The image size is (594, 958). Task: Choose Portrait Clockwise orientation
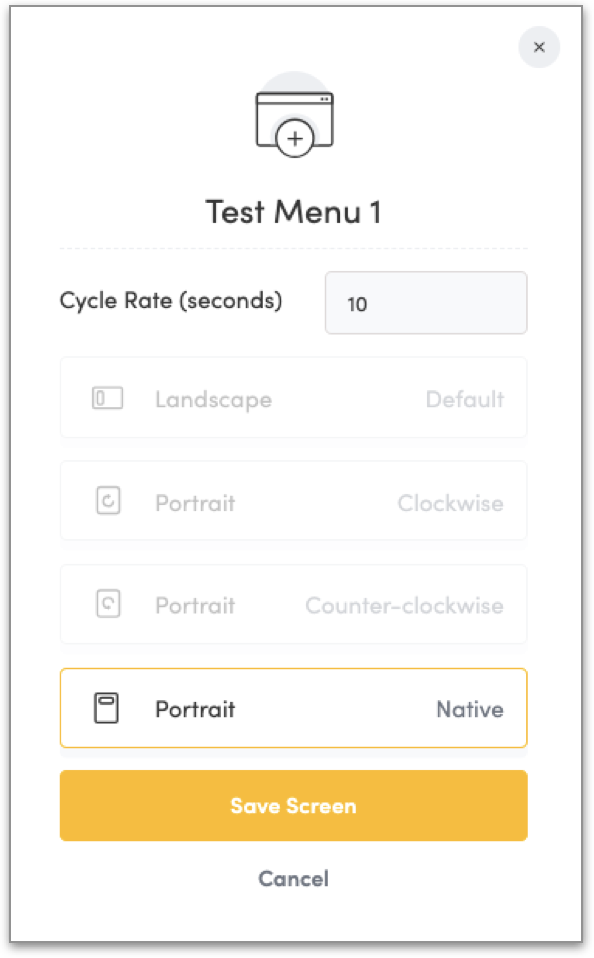(x=293, y=501)
